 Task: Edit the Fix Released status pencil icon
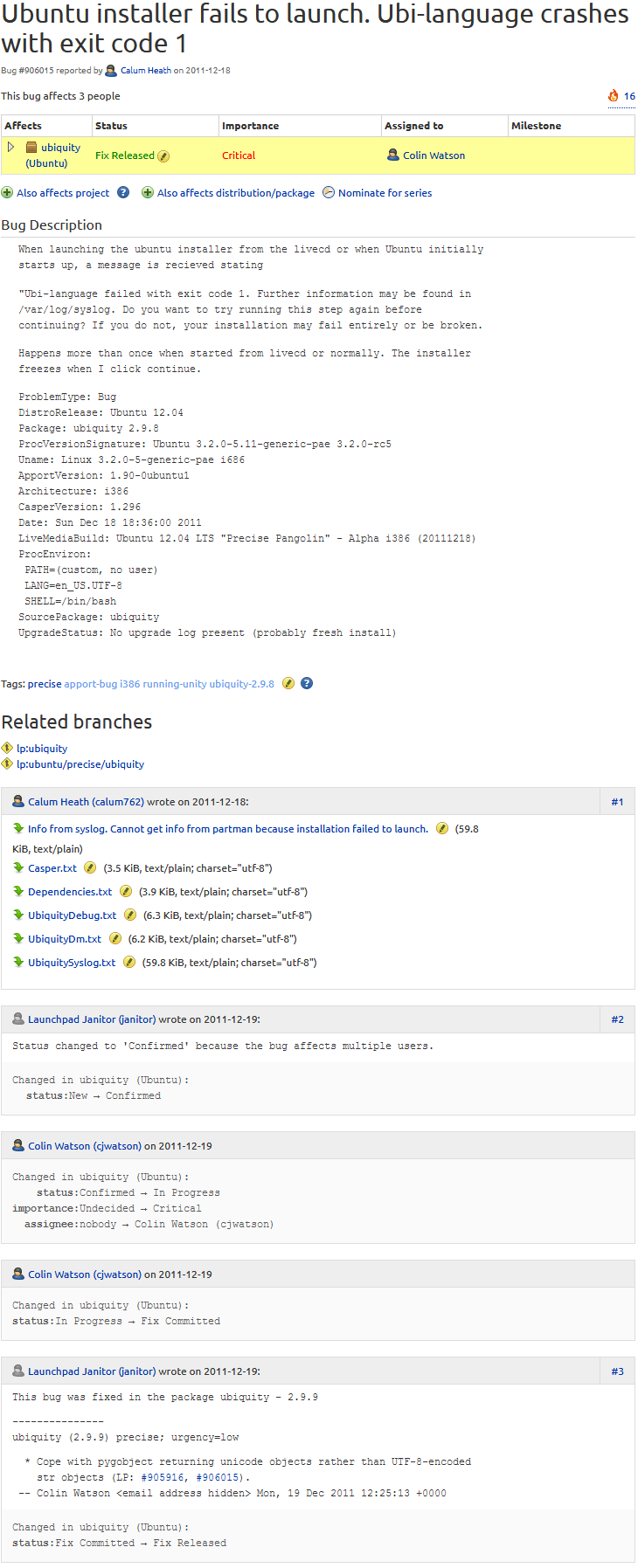[163, 155]
